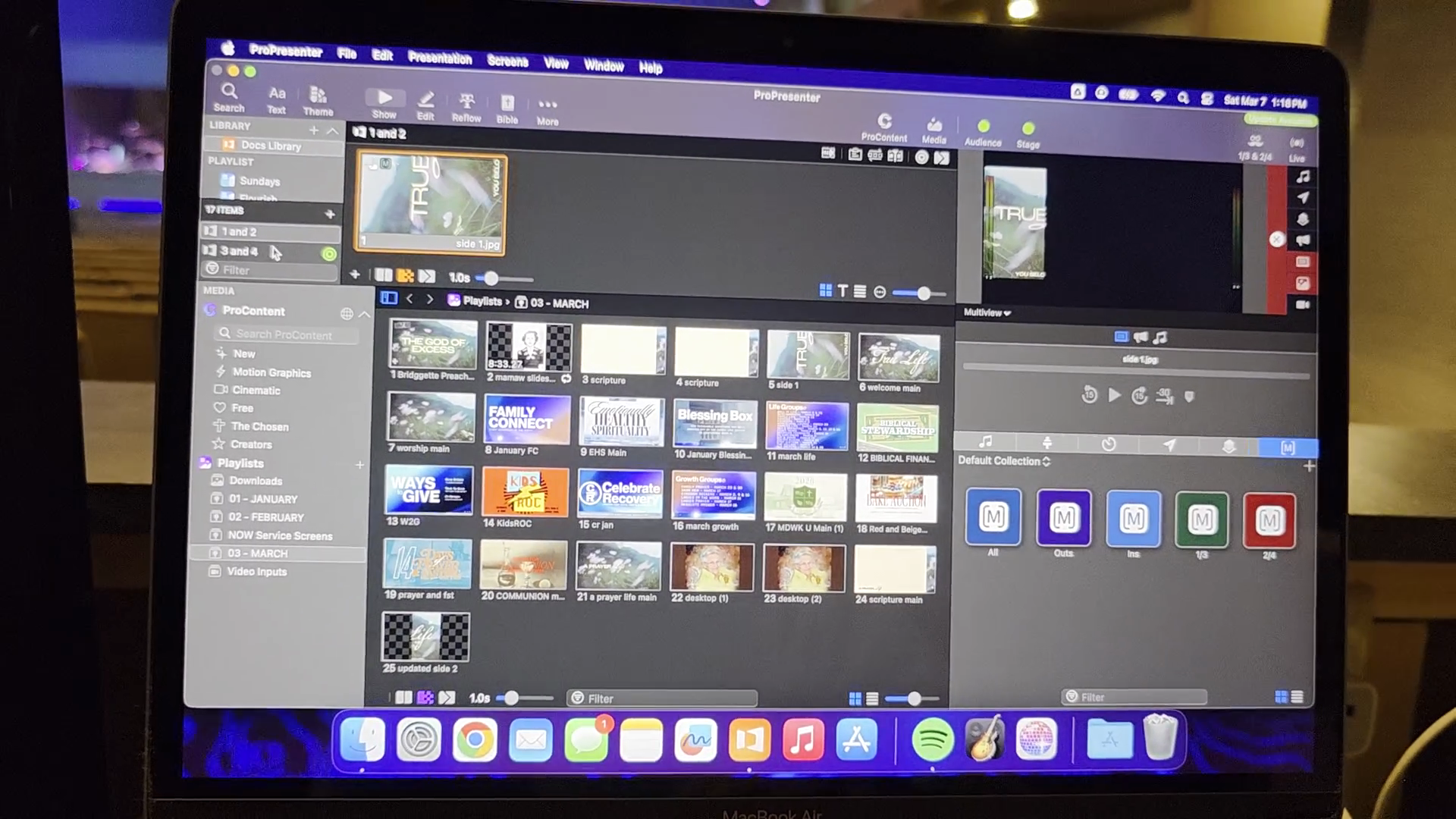Open the Multiview dropdown

pos(987,312)
